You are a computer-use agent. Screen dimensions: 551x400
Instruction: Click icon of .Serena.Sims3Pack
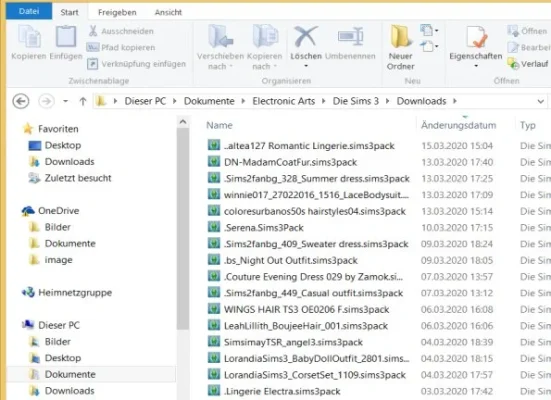(214, 227)
